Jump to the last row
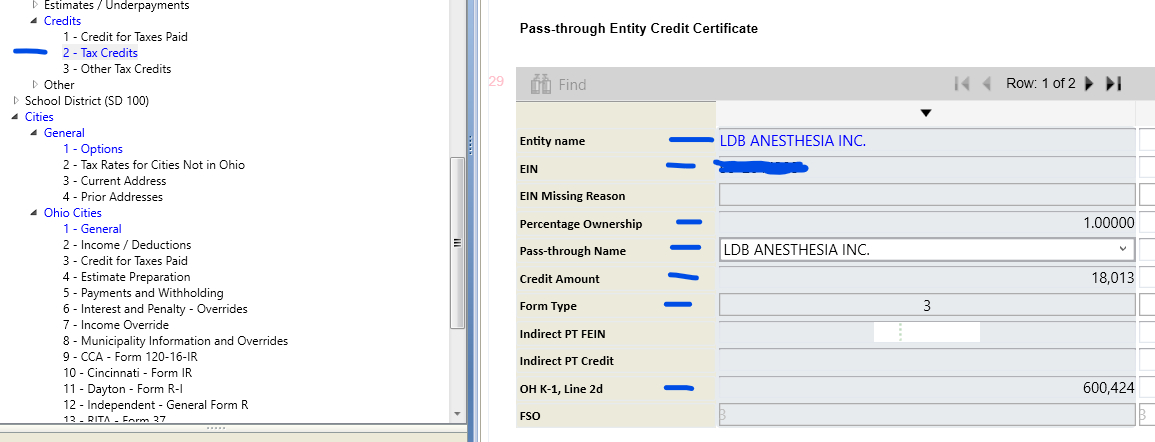 pos(1114,84)
